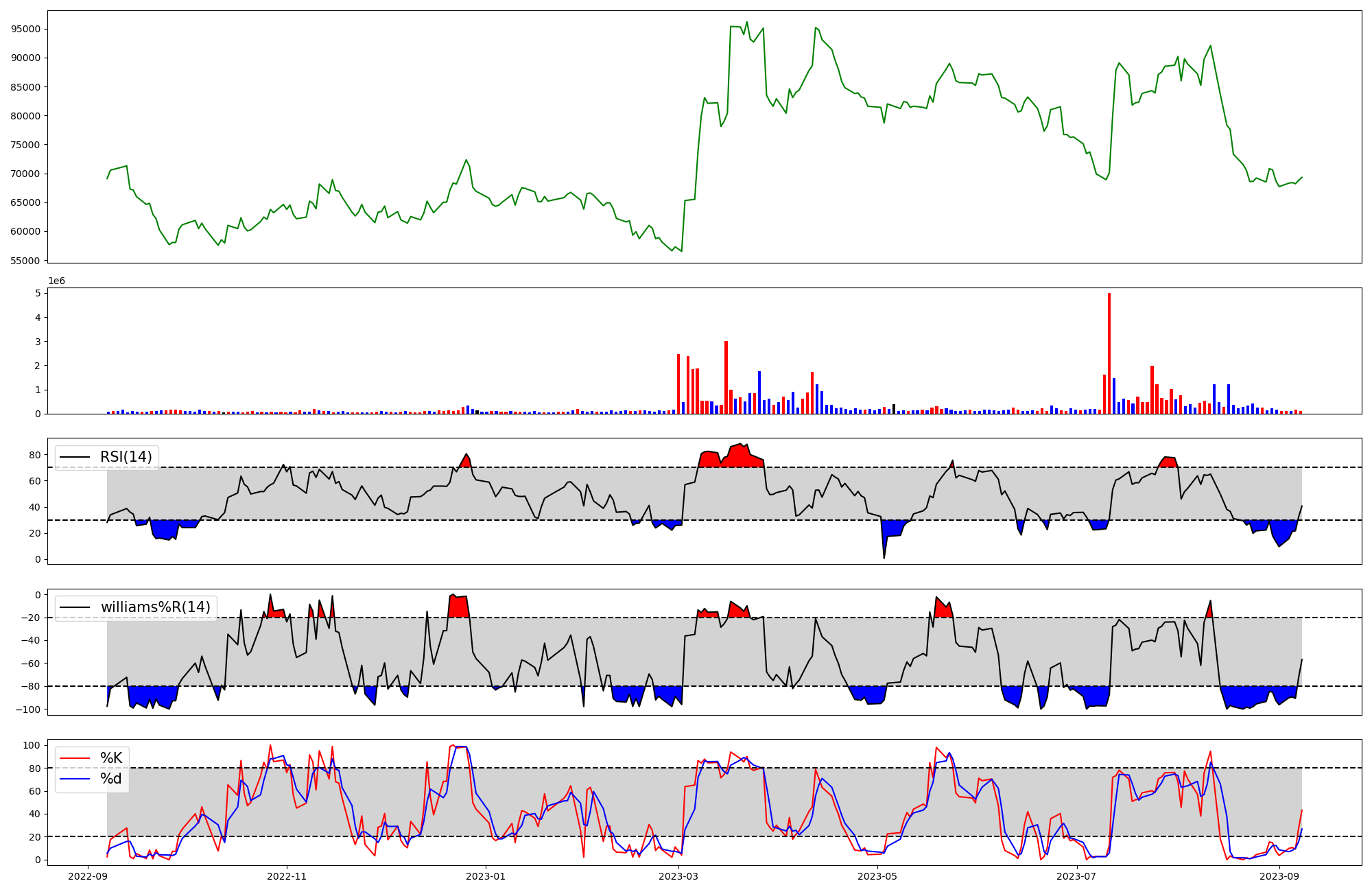Click the 2023-07 x-axis date label
This screenshot has height=892, width=1372.
point(1076,876)
